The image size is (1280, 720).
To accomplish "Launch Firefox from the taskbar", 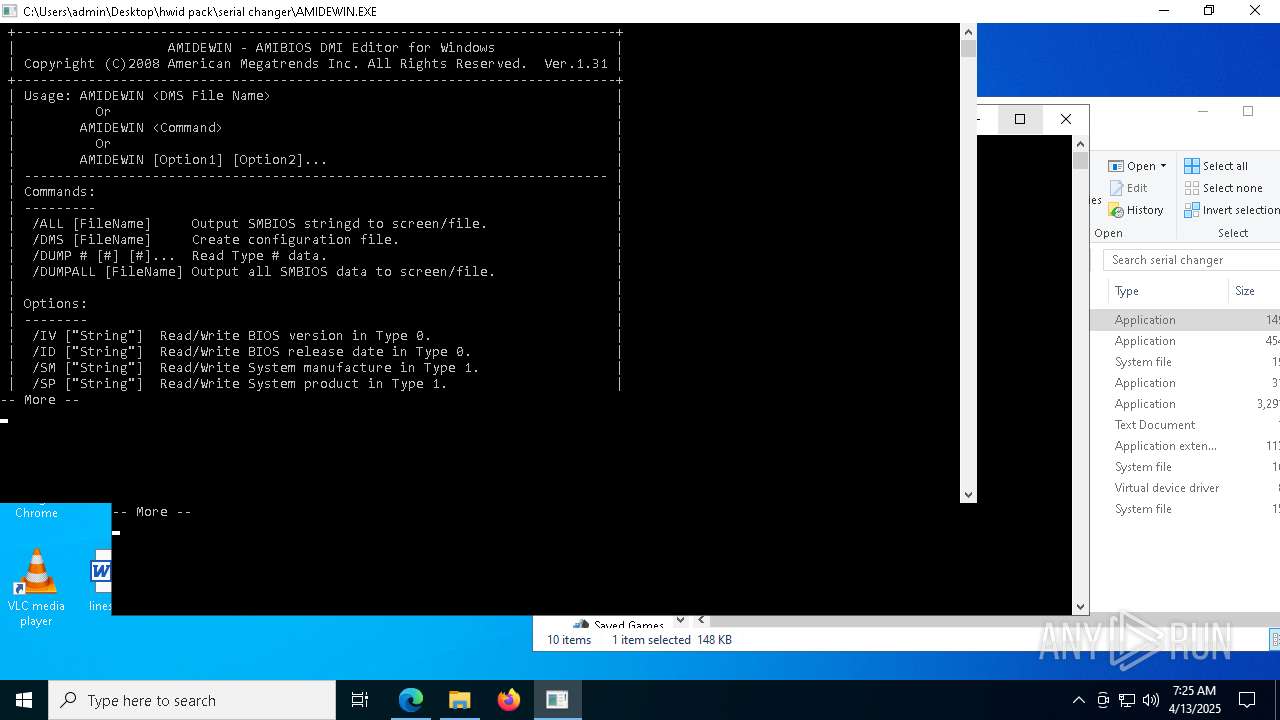I will click(x=509, y=700).
